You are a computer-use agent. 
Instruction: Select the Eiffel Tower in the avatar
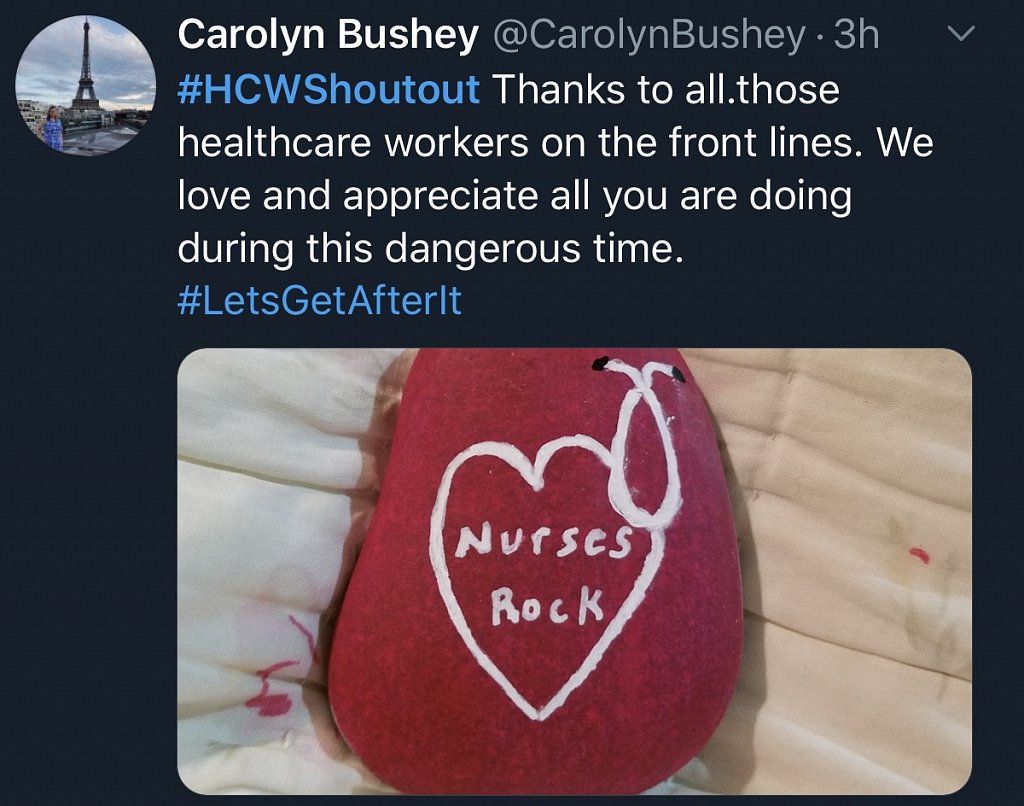(x=85, y=65)
